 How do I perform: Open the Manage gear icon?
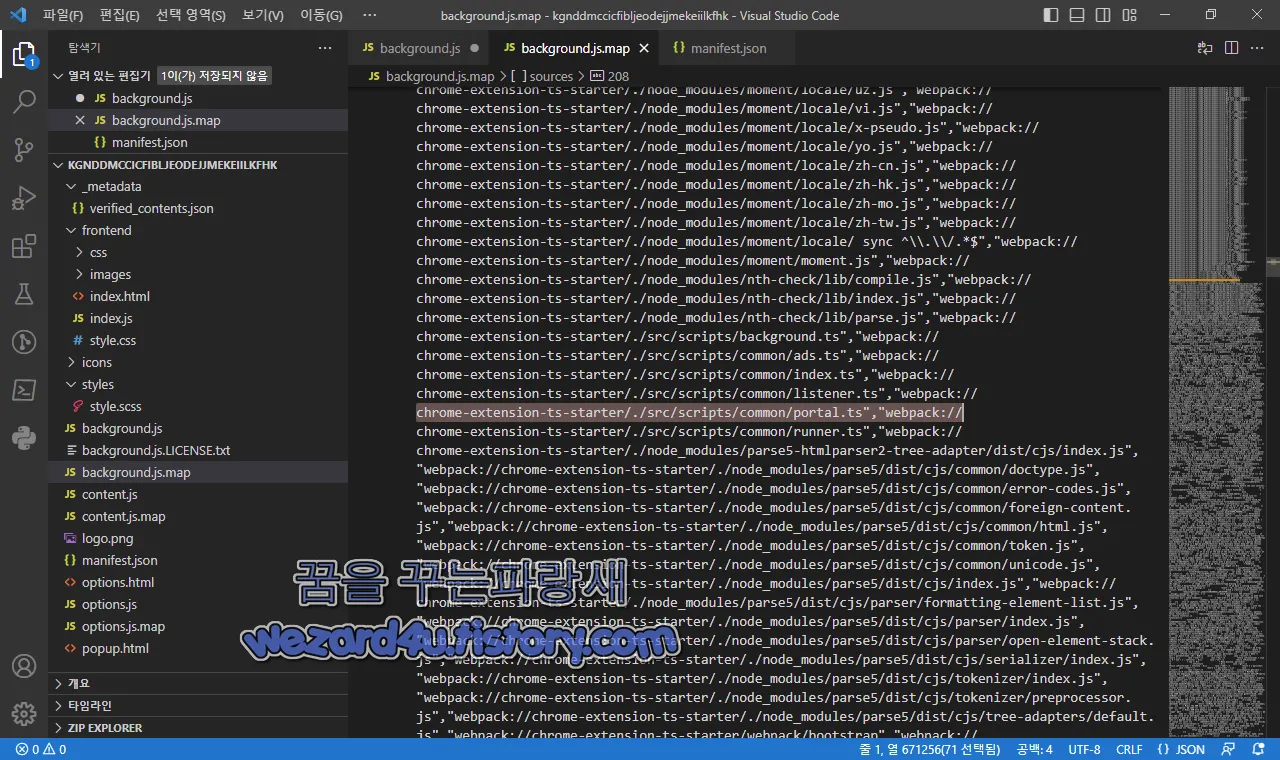pyautogui.click(x=24, y=714)
